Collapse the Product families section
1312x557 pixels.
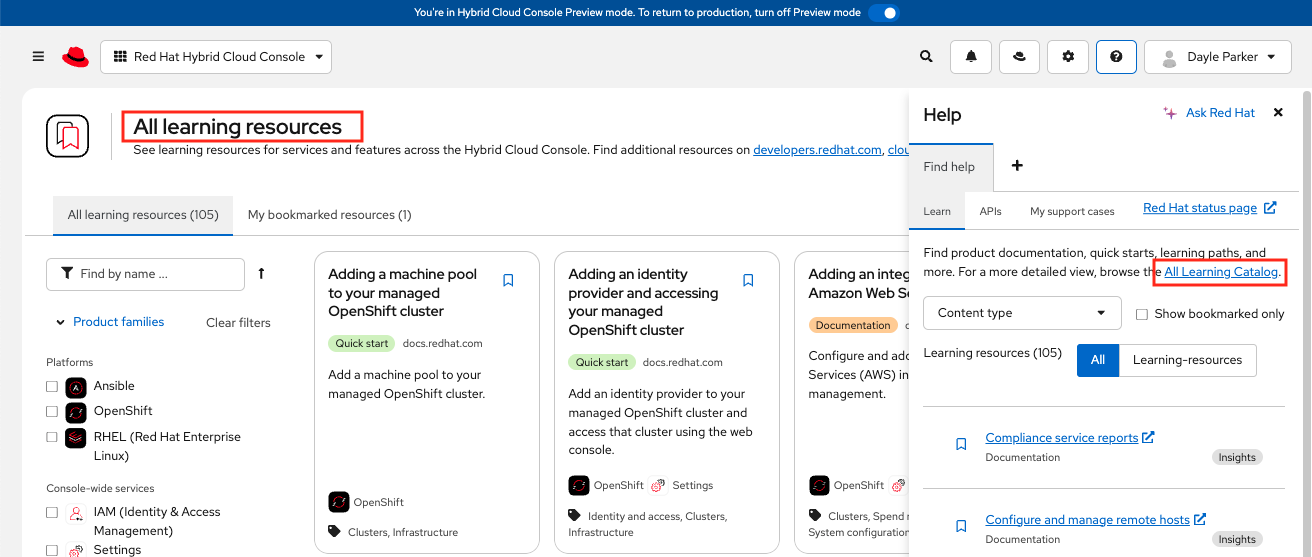(60, 322)
